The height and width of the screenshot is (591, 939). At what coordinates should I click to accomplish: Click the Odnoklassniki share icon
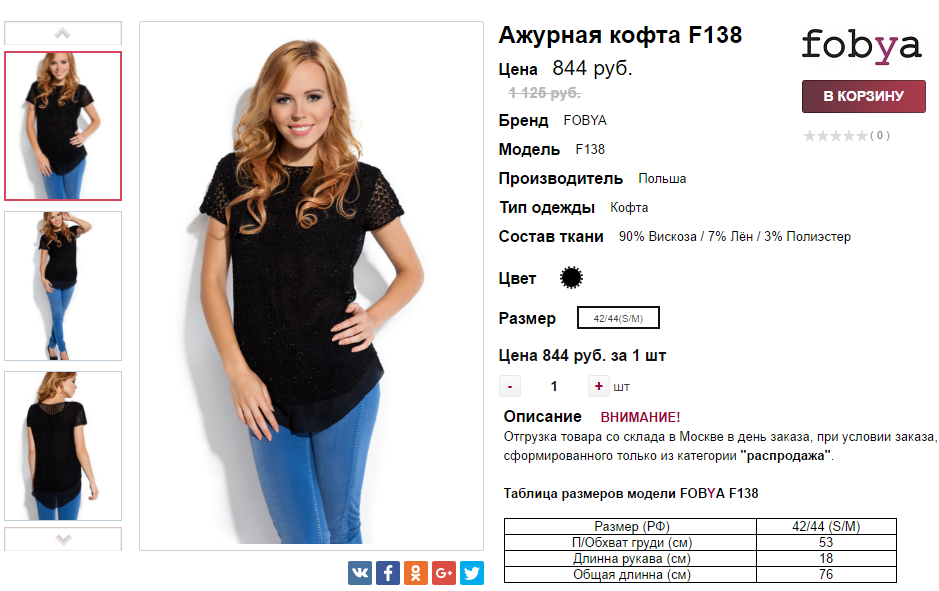416,573
